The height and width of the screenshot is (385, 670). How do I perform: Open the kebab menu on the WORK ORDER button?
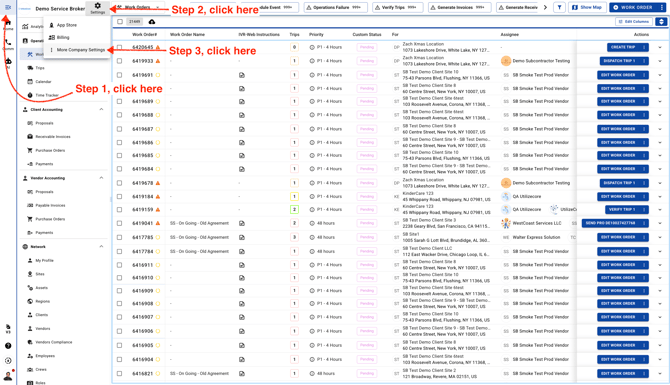[661, 7]
